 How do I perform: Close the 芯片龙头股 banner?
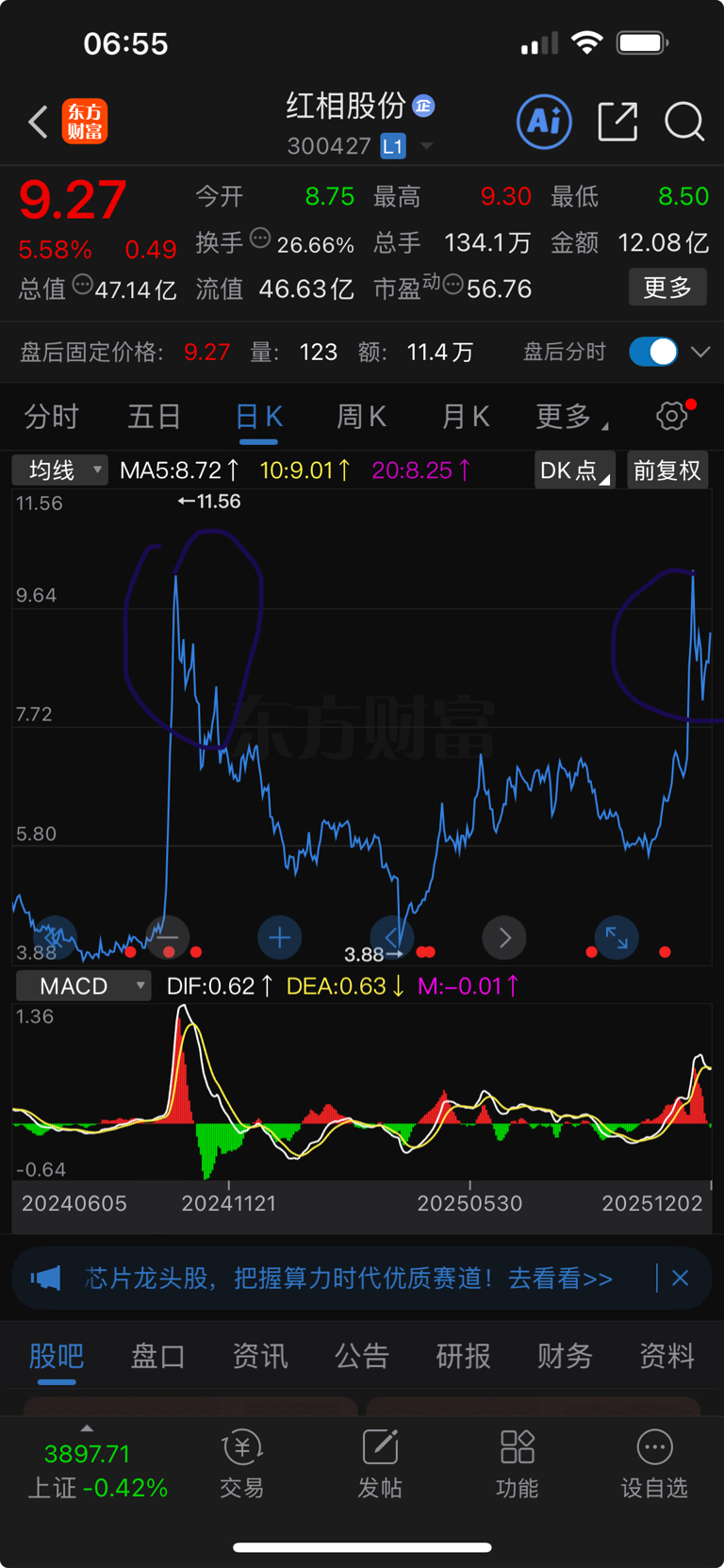coord(681,1279)
